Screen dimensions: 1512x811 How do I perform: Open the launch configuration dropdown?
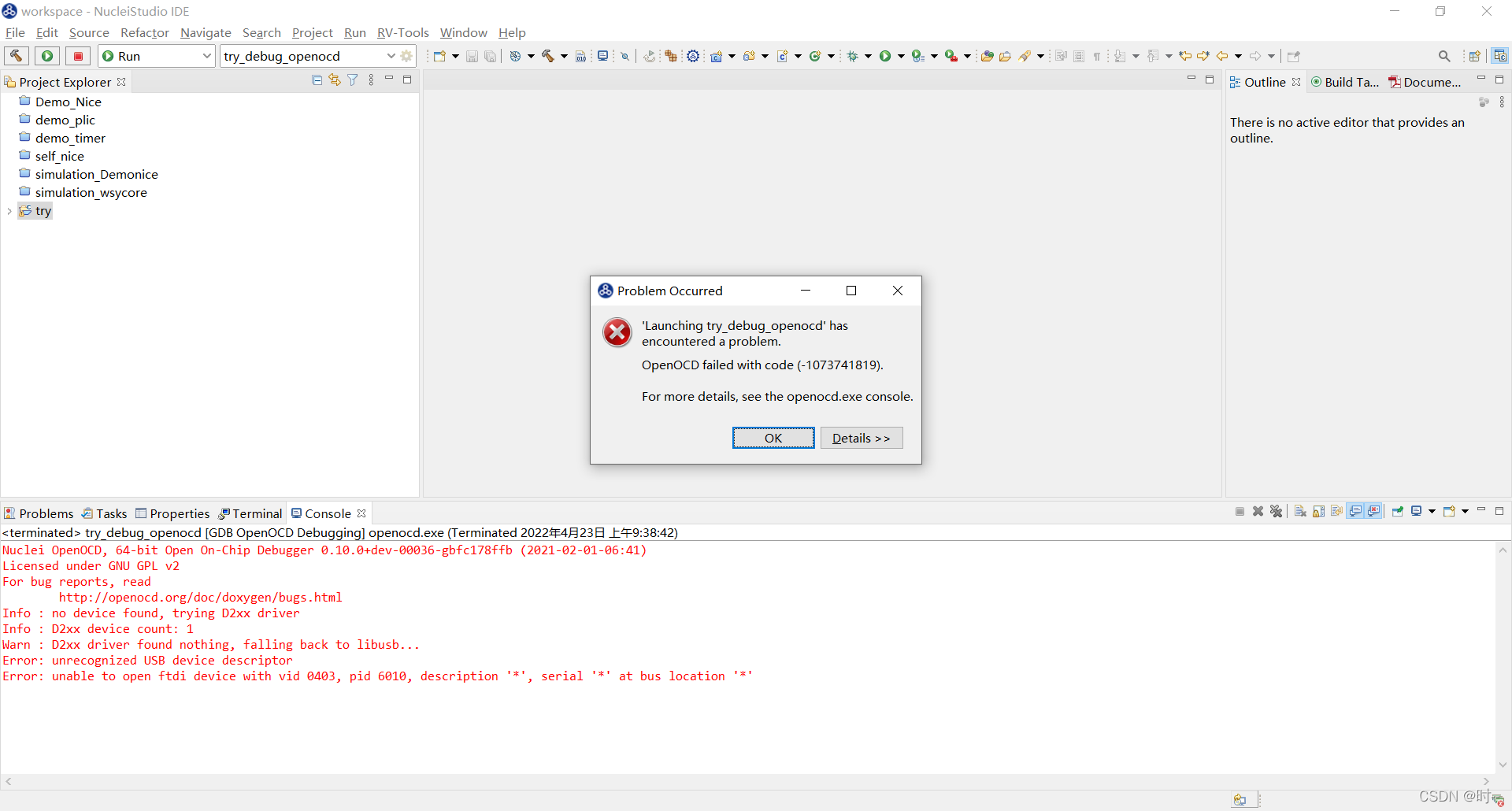tap(391, 56)
